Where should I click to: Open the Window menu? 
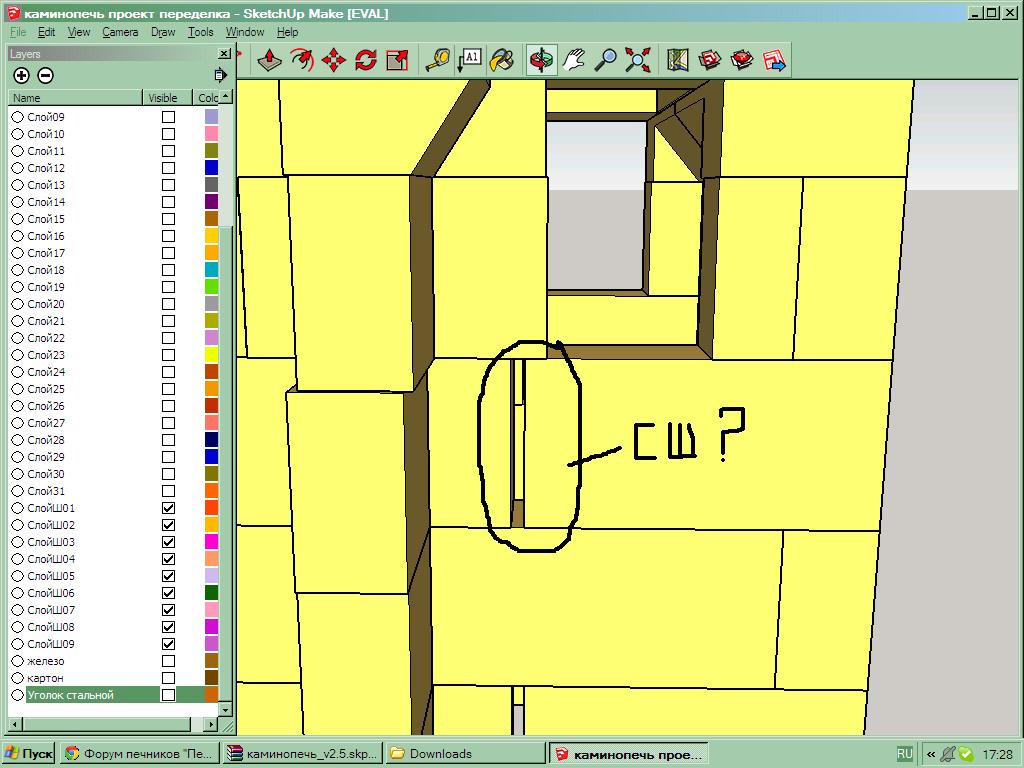[x=245, y=32]
